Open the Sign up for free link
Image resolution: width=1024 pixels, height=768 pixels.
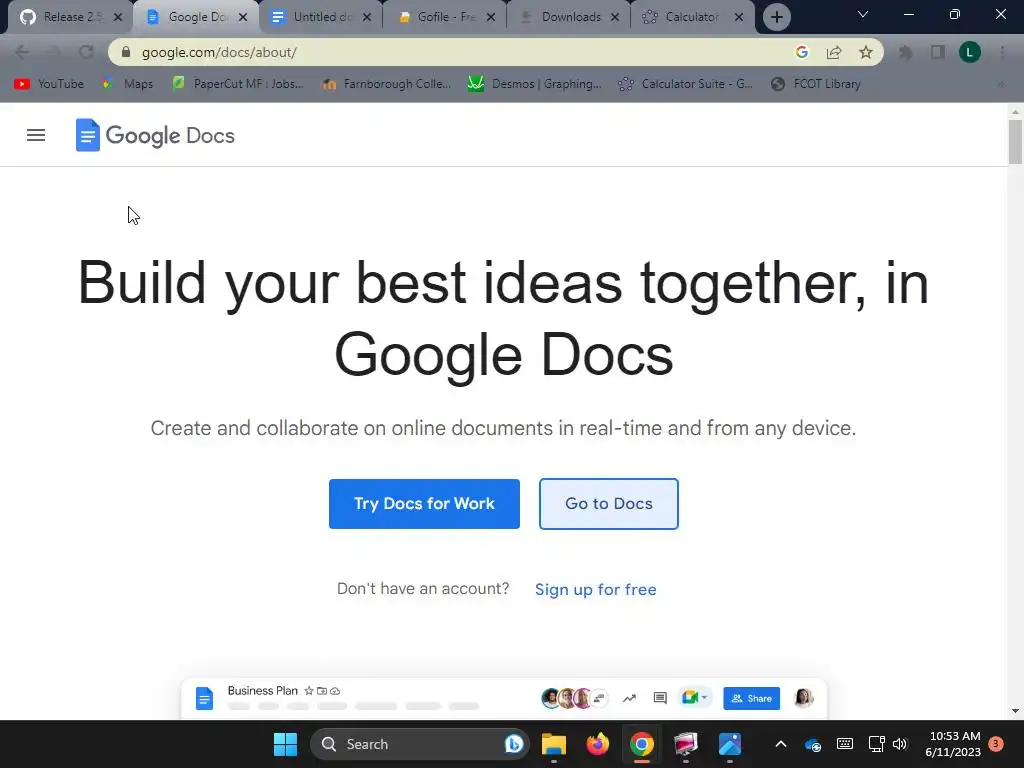(596, 589)
